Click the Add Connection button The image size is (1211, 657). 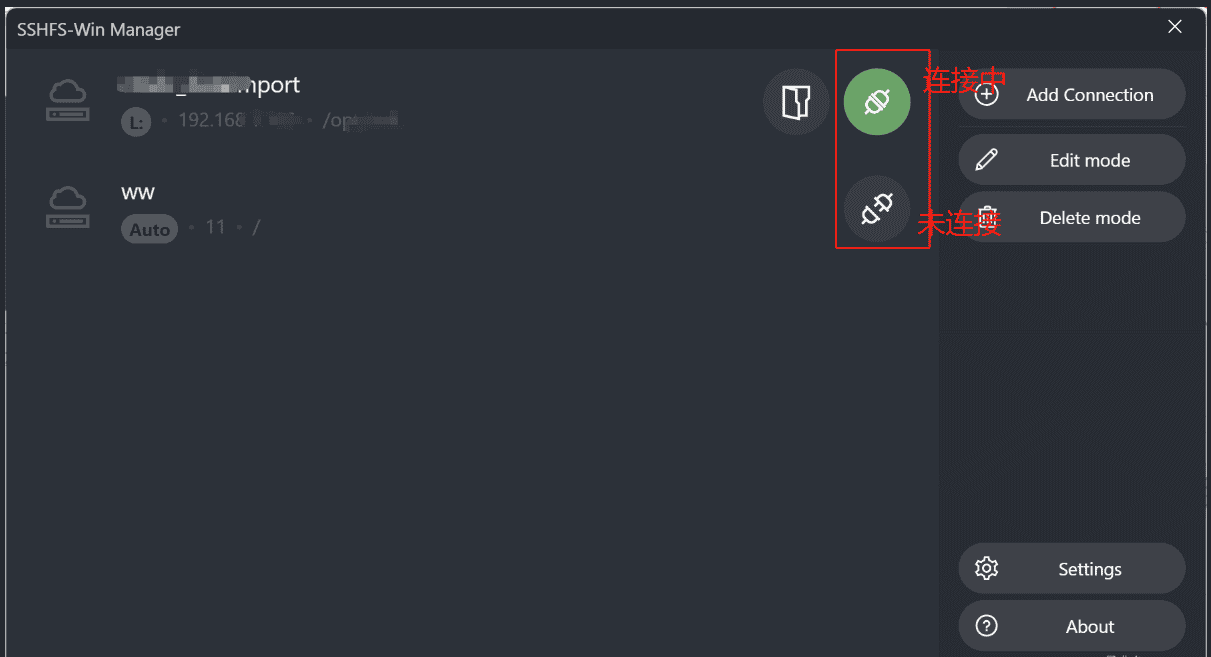1071,93
